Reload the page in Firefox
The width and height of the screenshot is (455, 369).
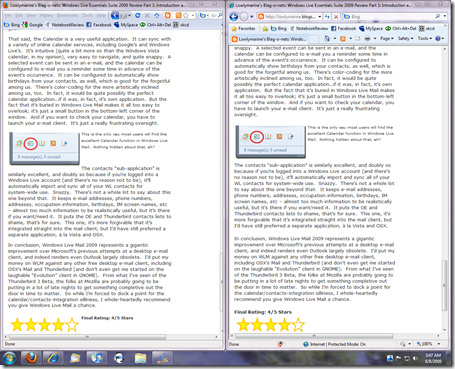[x=137, y=15]
